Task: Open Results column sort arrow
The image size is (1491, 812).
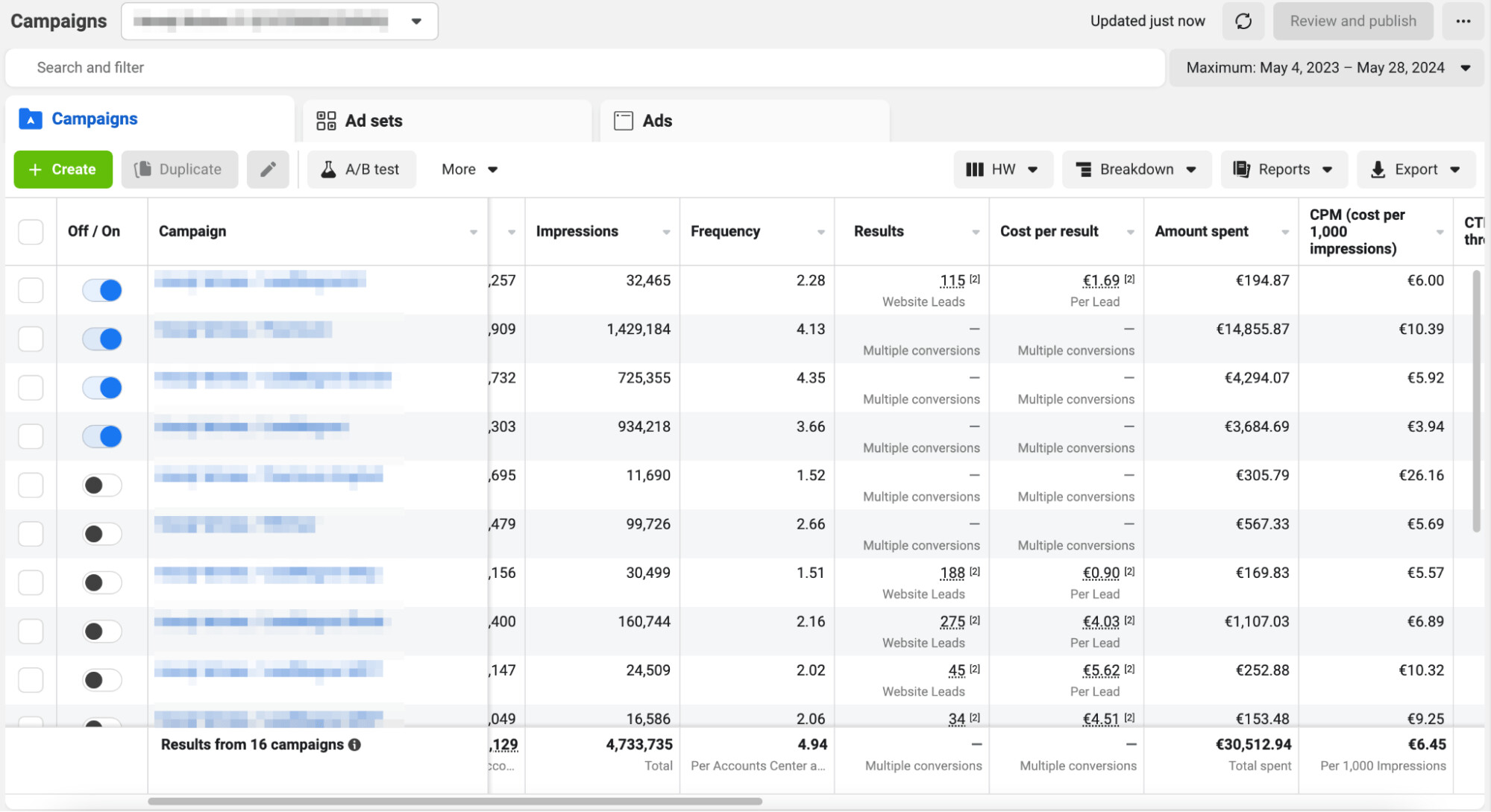Action: tap(976, 233)
